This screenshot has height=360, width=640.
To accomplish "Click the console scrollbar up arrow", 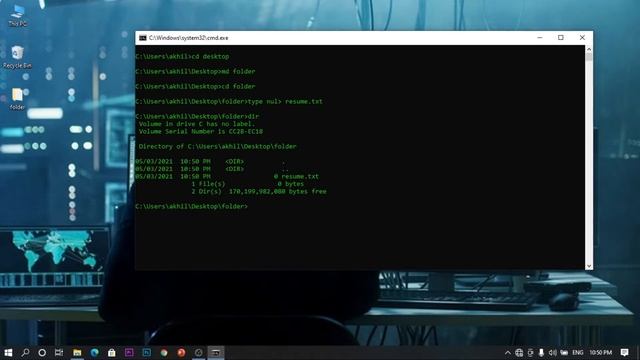I will click(589, 49).
